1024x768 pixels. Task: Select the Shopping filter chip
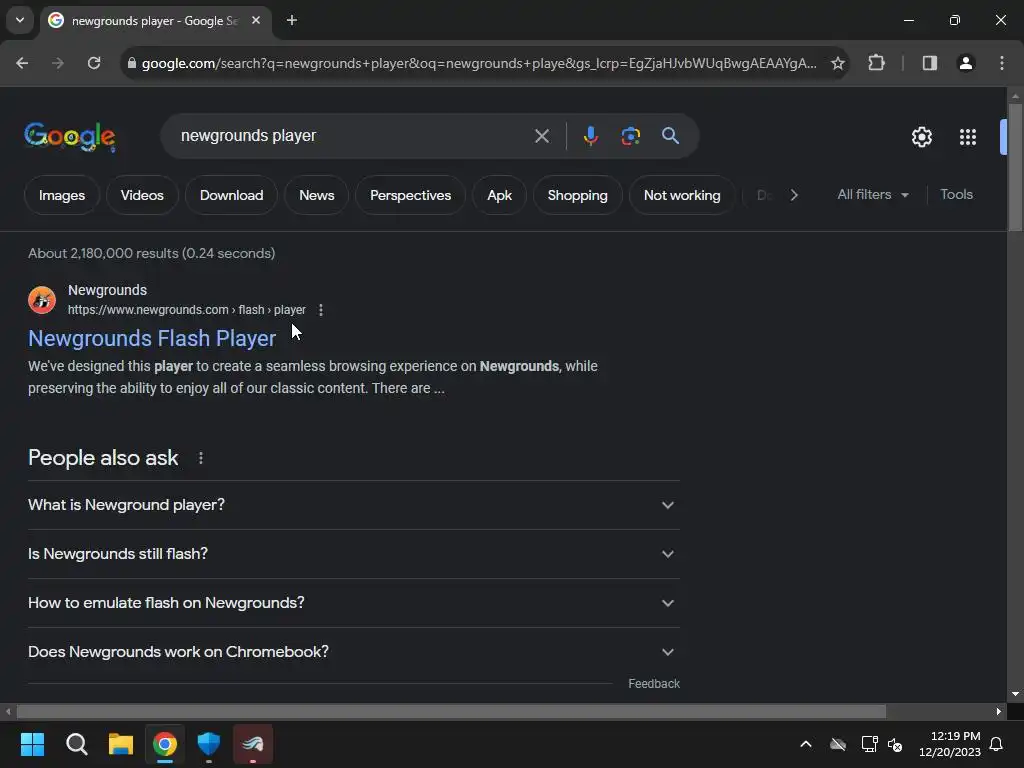(577, 195)
